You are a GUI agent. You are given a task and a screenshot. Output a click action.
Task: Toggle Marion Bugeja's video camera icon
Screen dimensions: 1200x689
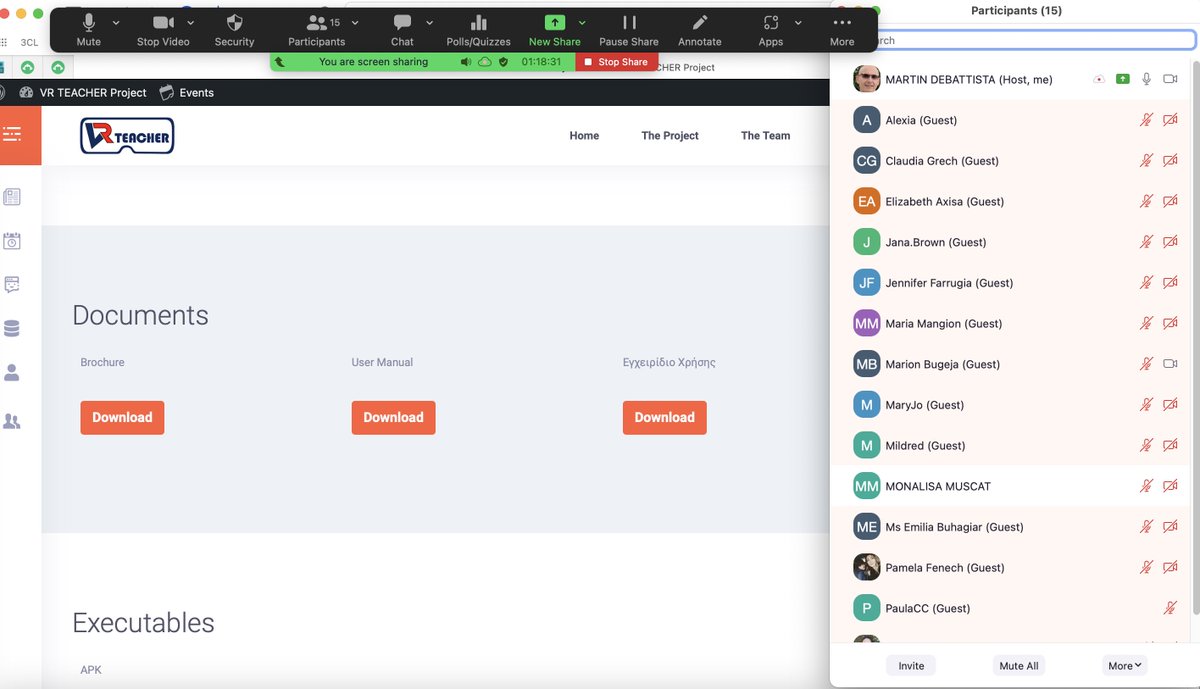(1170, 364)
